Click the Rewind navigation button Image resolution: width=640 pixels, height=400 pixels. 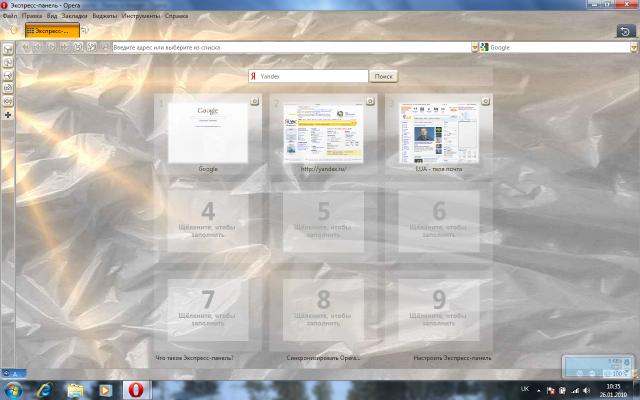click(38, 47)
